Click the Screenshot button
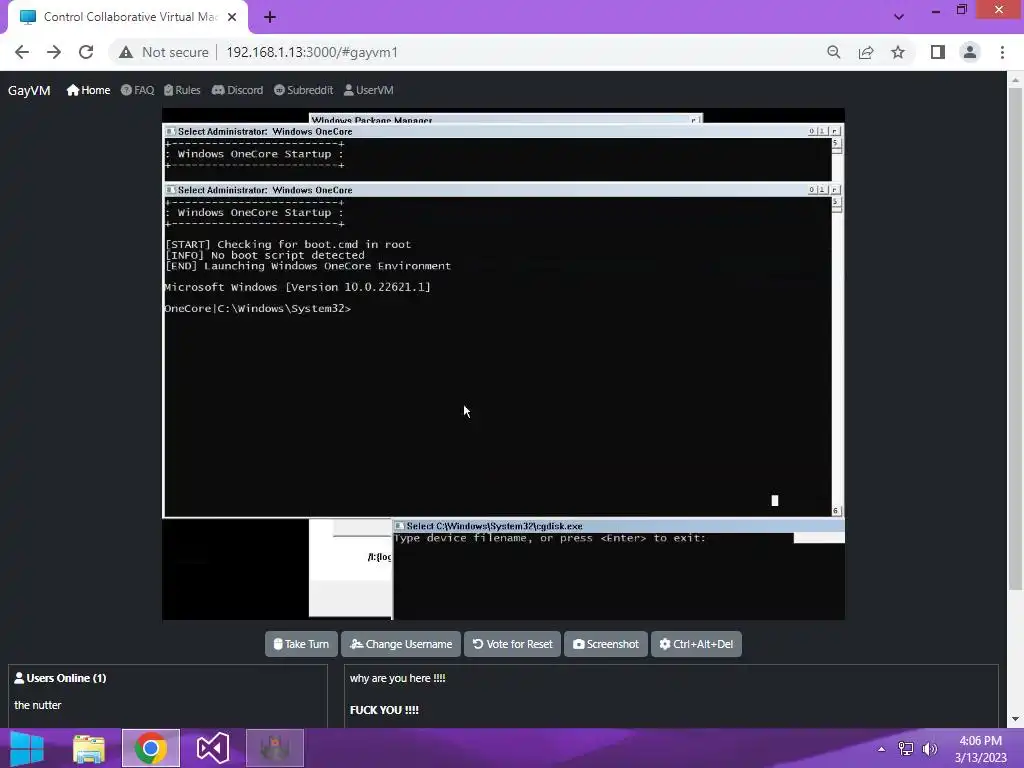The width and height of the screenshot is (1024, 768). pyautogui.click(x=605, y=644)
